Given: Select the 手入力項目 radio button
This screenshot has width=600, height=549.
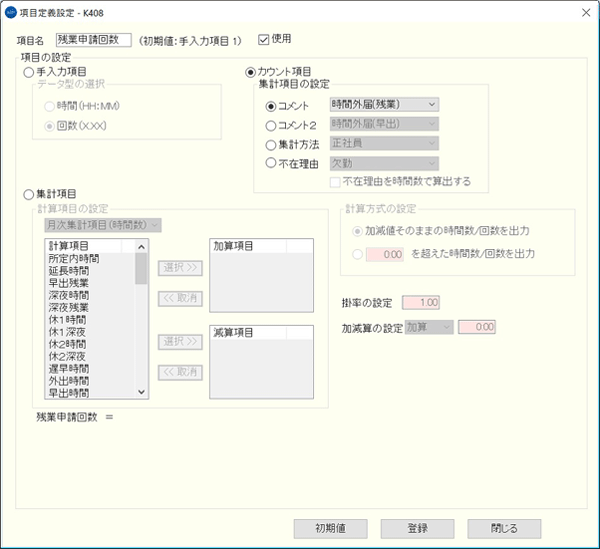Looking at the screenshot, I should 28,73.
